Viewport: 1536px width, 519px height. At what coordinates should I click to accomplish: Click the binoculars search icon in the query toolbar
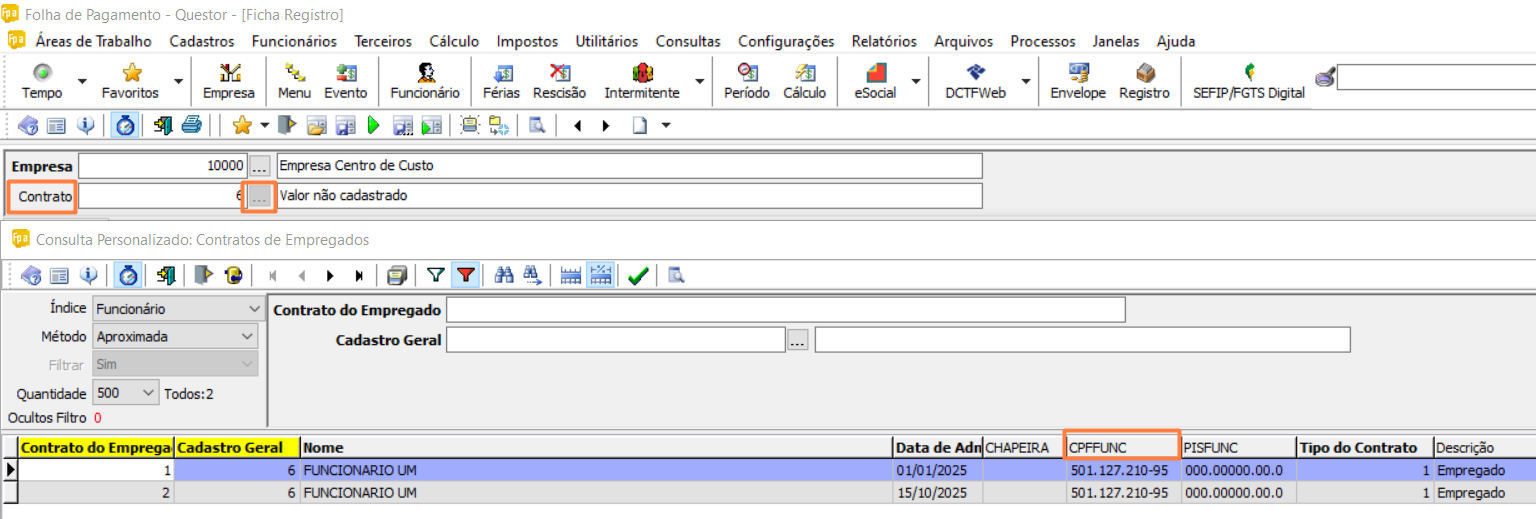[504, 275]
